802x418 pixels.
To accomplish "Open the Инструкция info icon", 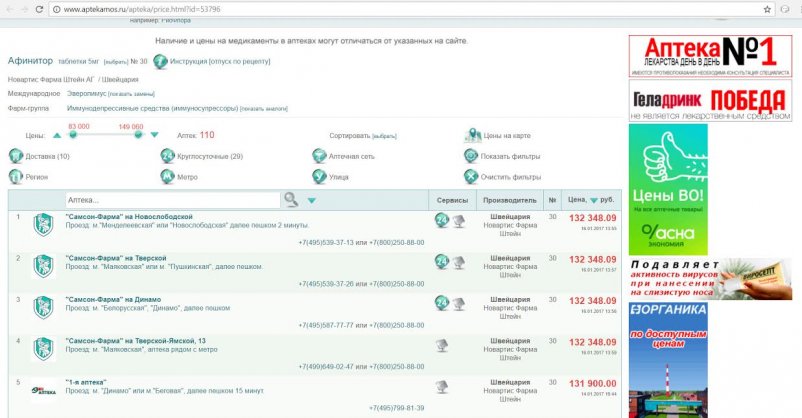I will [161, 61].
